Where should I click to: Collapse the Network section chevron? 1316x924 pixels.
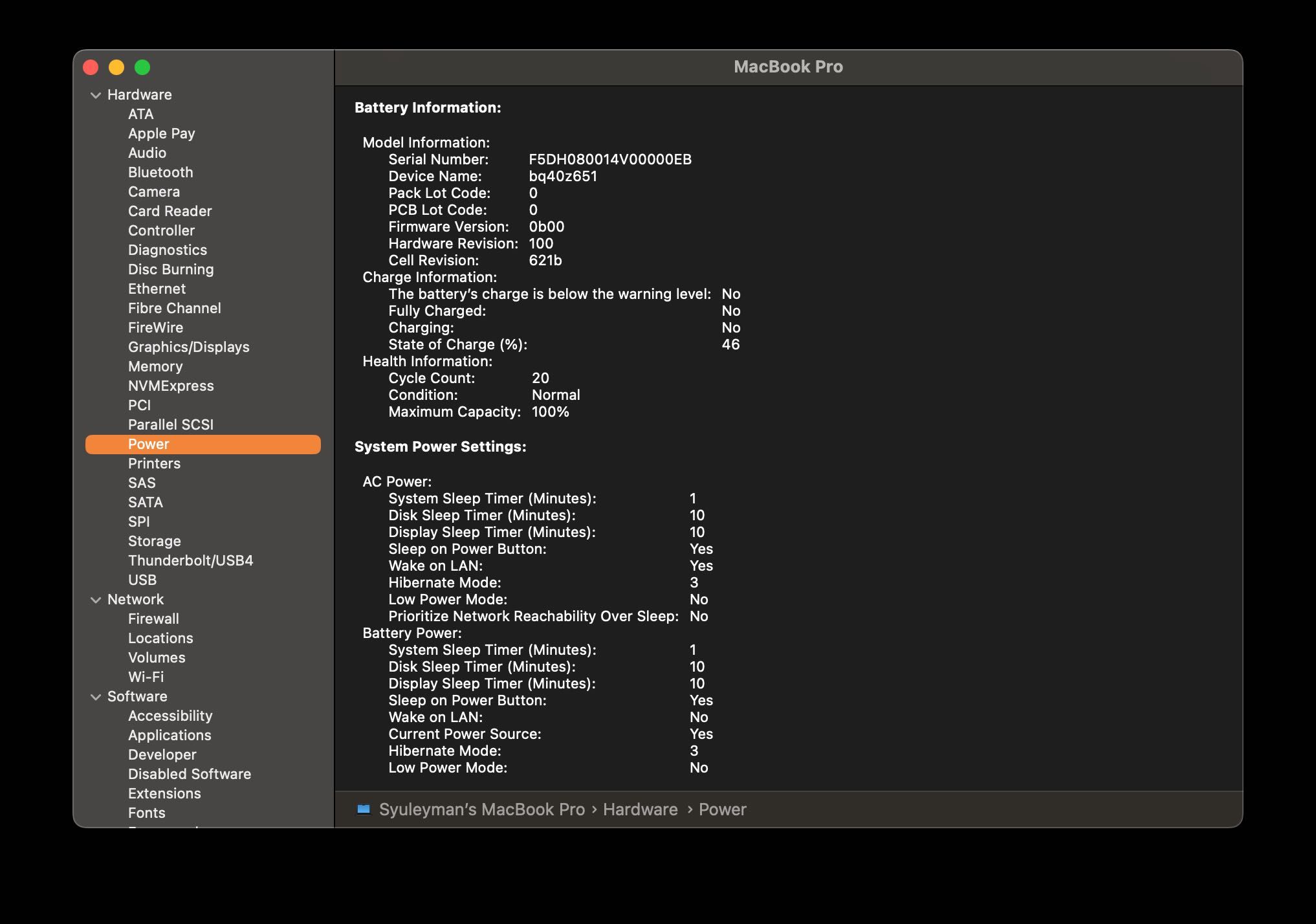96,600
